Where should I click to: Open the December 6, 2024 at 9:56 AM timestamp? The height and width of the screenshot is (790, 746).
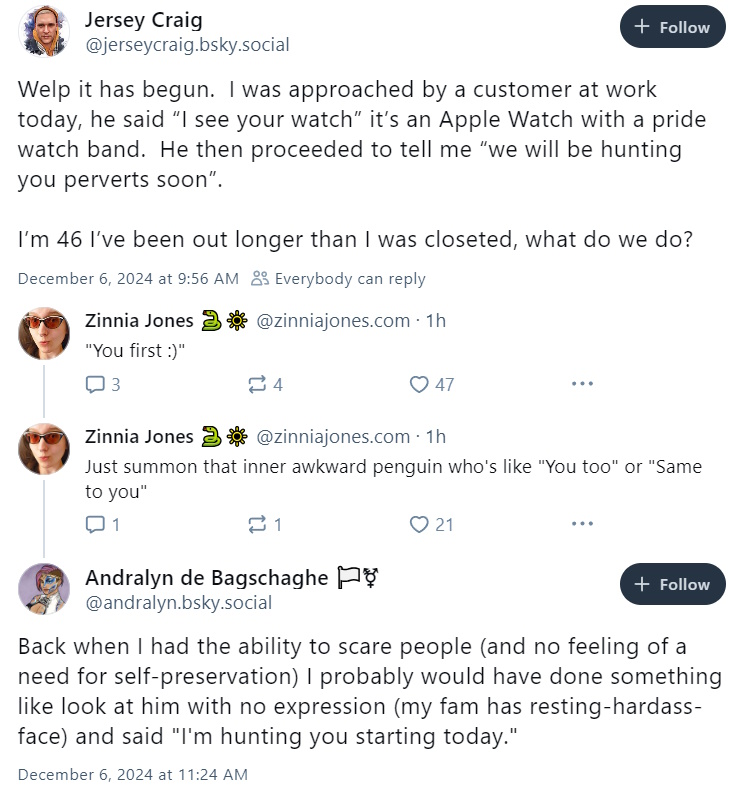coord(128,279)
